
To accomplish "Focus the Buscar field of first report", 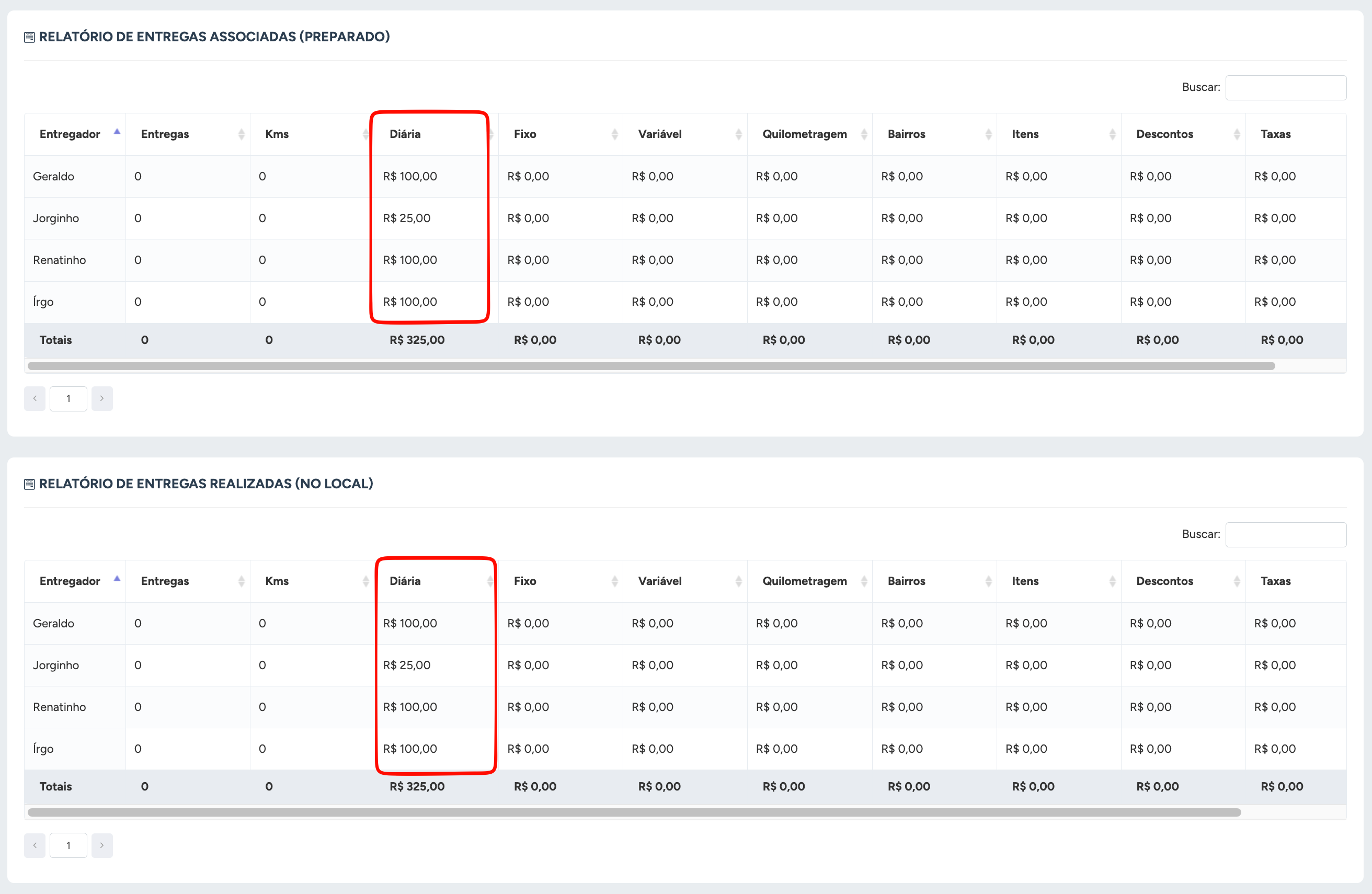I will pos(1285,88).
